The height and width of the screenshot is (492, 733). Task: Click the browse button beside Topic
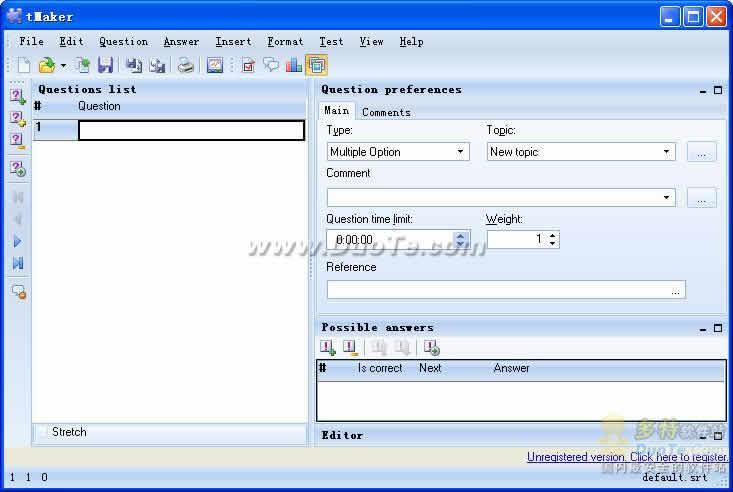(x=702, y=152)
